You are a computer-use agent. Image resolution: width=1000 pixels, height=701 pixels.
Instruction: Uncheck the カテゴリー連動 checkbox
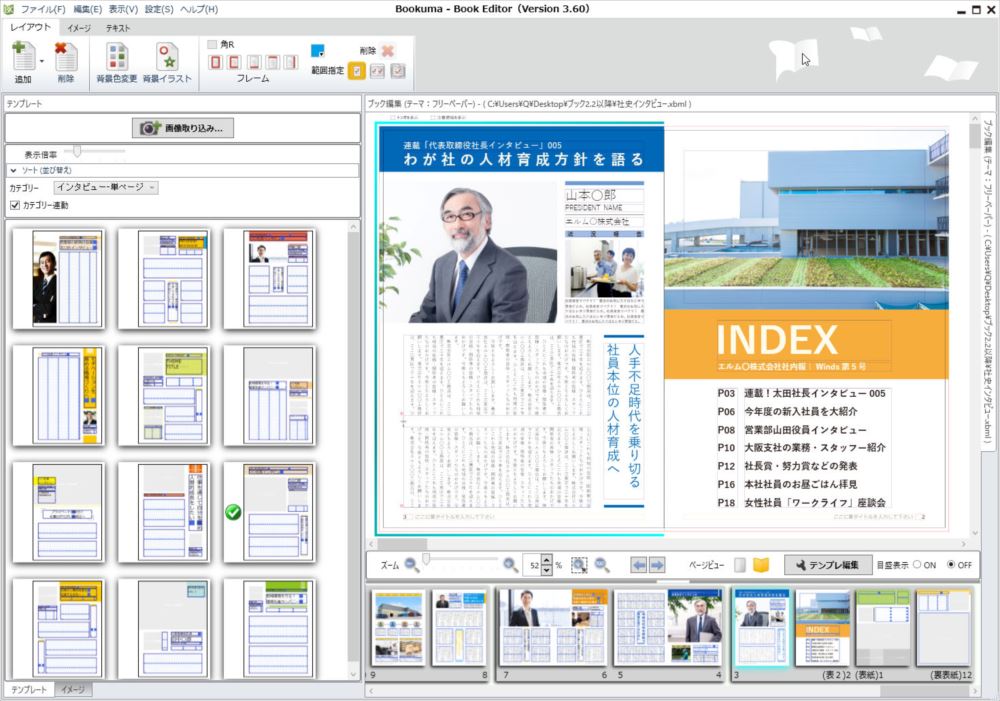click(x=14, y=205)
